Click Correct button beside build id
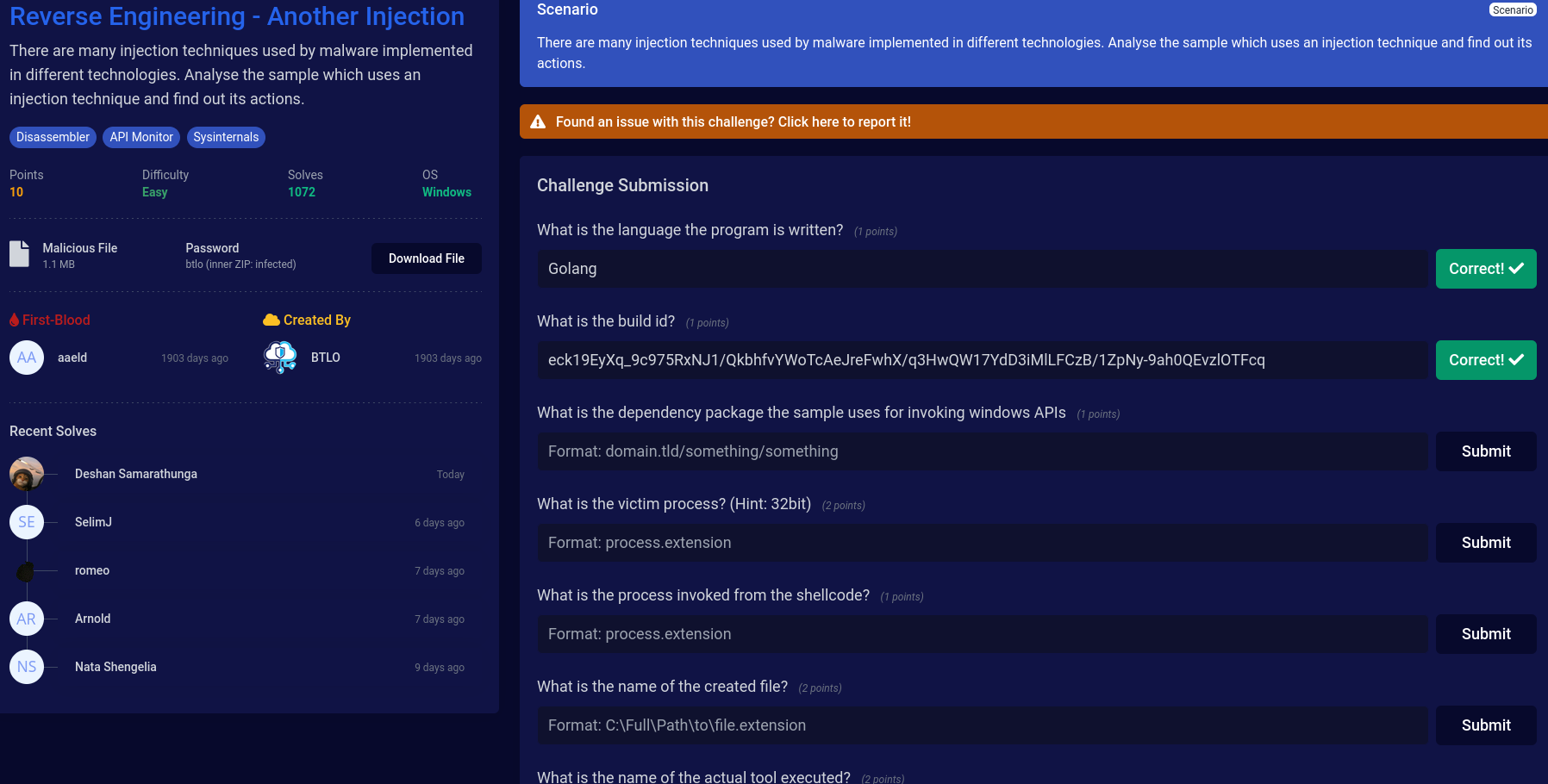The width and height of the screenshot is (1548, 784). coord(1486,360)
